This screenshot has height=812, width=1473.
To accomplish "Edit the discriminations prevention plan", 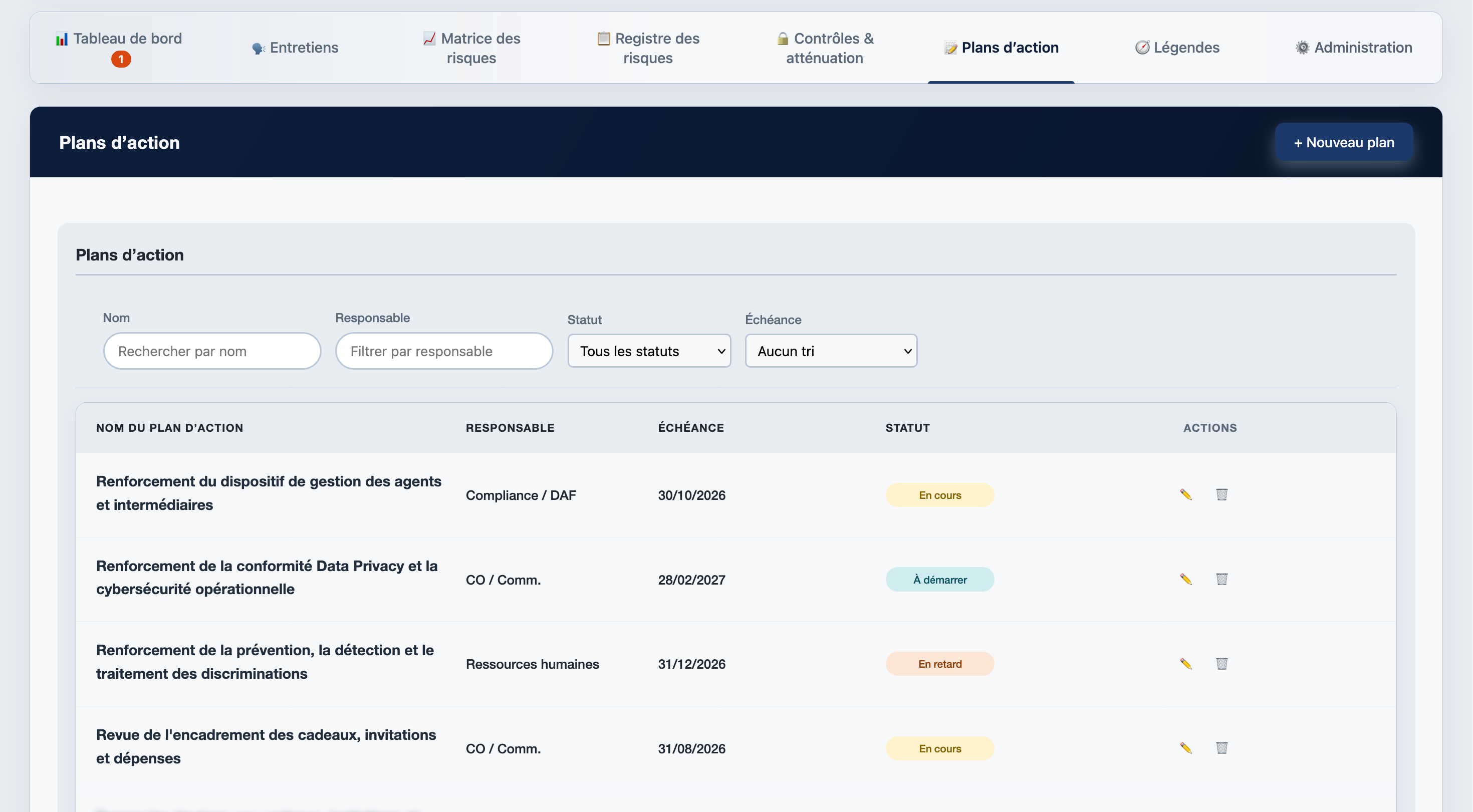I will [x=1186, y=664].
